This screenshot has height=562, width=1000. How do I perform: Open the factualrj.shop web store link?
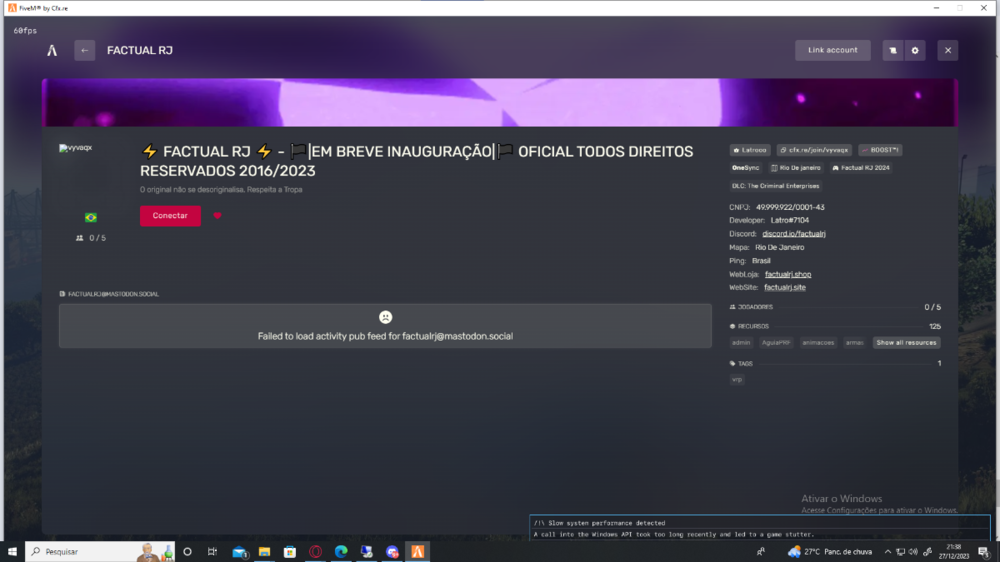coord(788,274)
